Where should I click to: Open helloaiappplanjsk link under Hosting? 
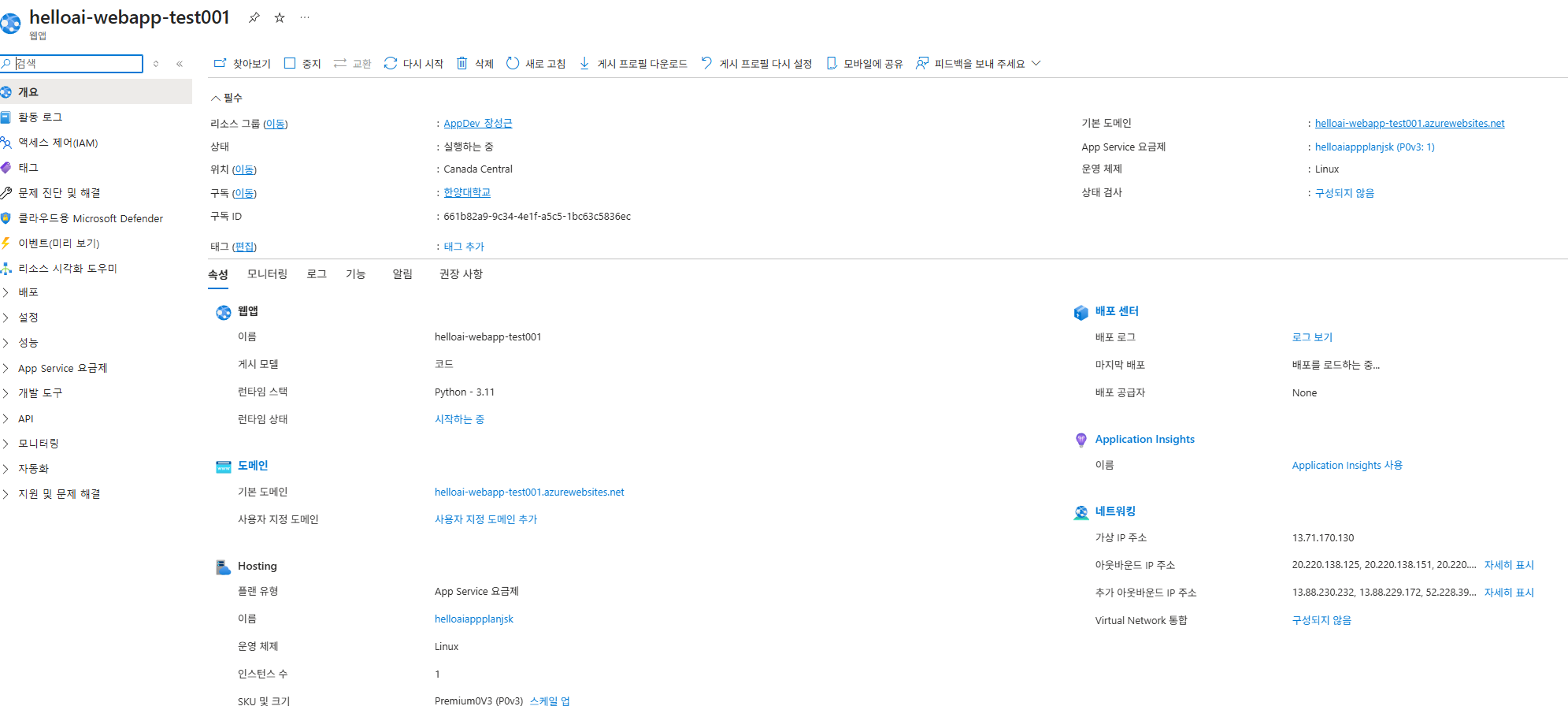[x=474, y=619]
